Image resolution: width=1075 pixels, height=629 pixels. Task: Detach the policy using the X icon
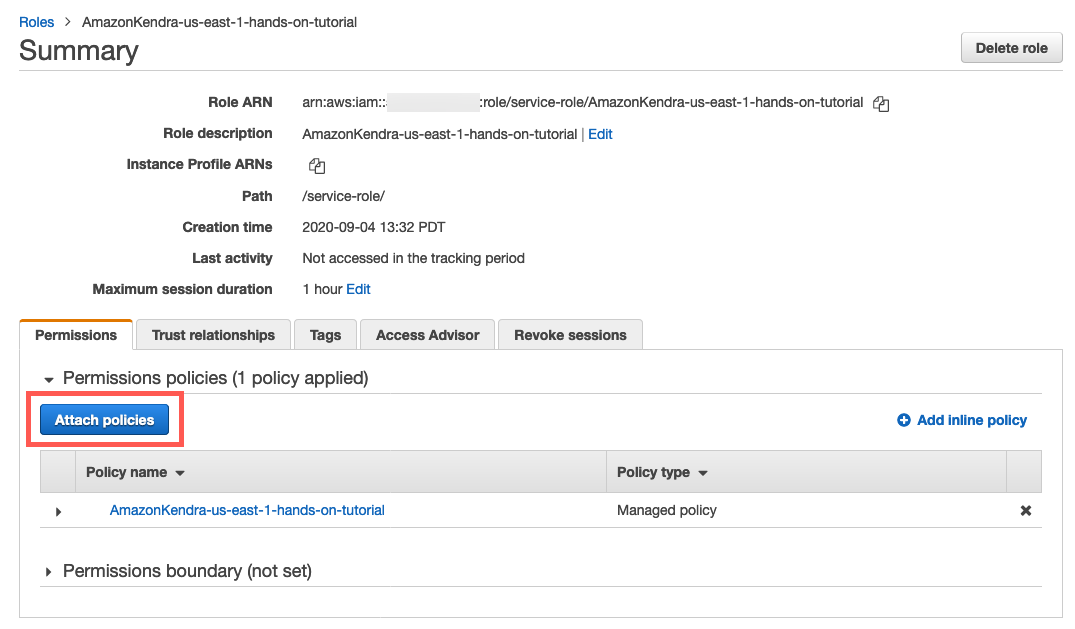point(1025,510)
